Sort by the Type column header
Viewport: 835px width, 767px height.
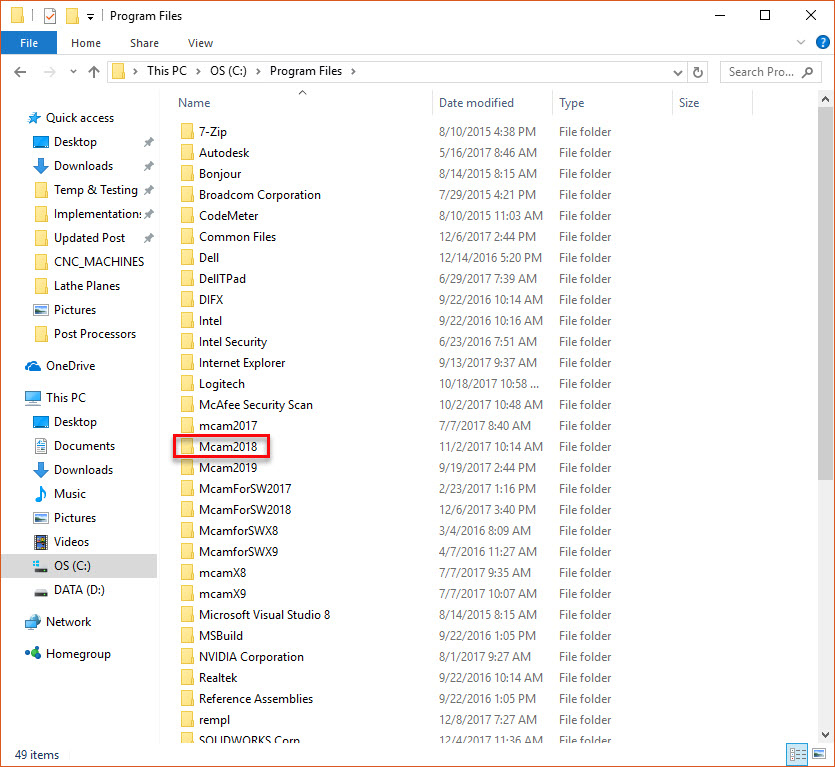click(571, 103)
